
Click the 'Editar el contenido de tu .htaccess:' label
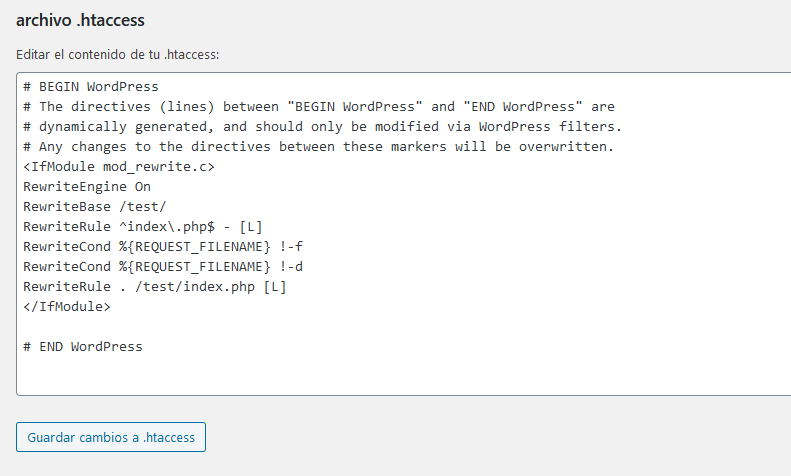(x=118, y=54)
